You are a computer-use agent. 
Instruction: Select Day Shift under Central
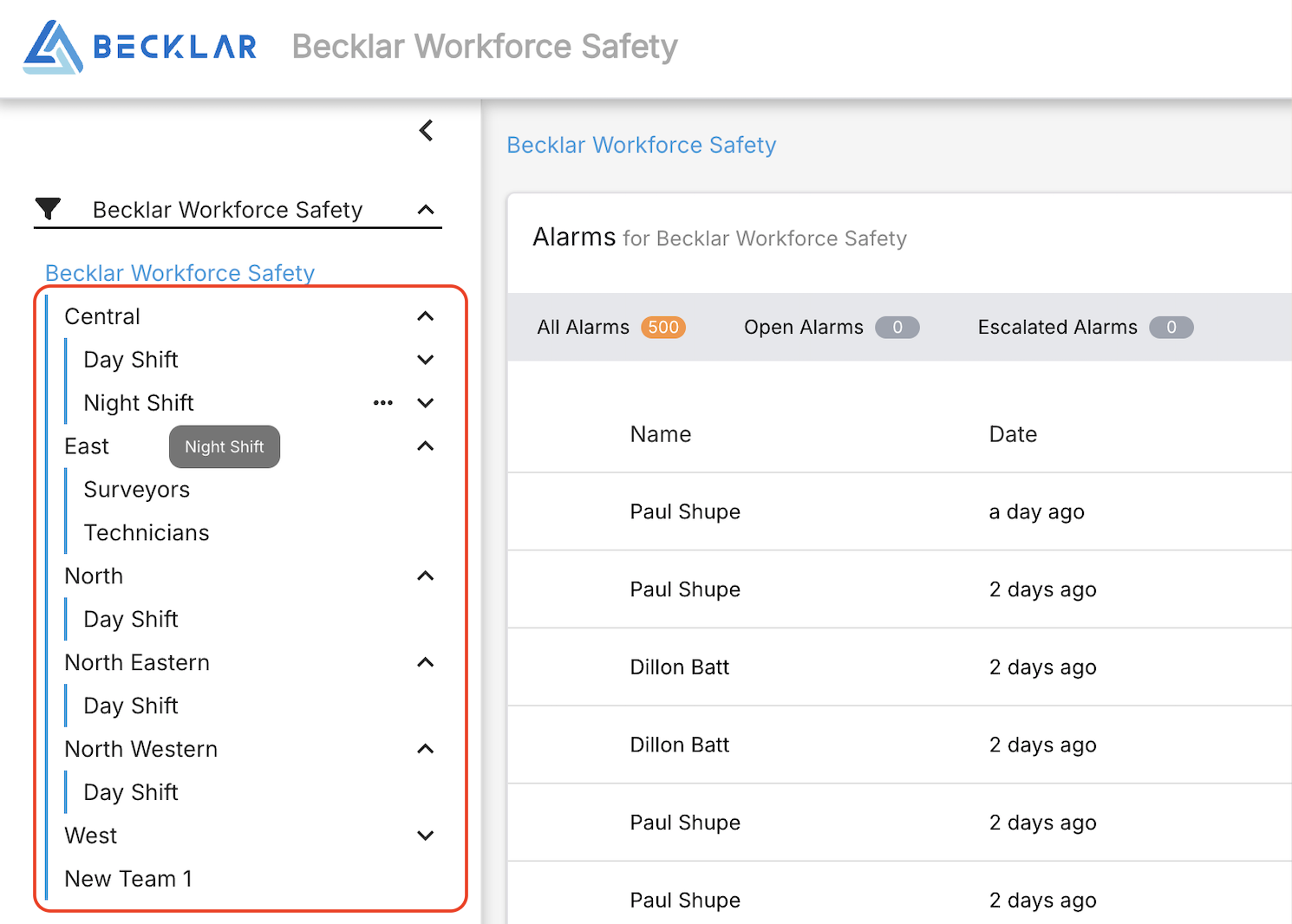pyautogui.click(x=131, y=360)
